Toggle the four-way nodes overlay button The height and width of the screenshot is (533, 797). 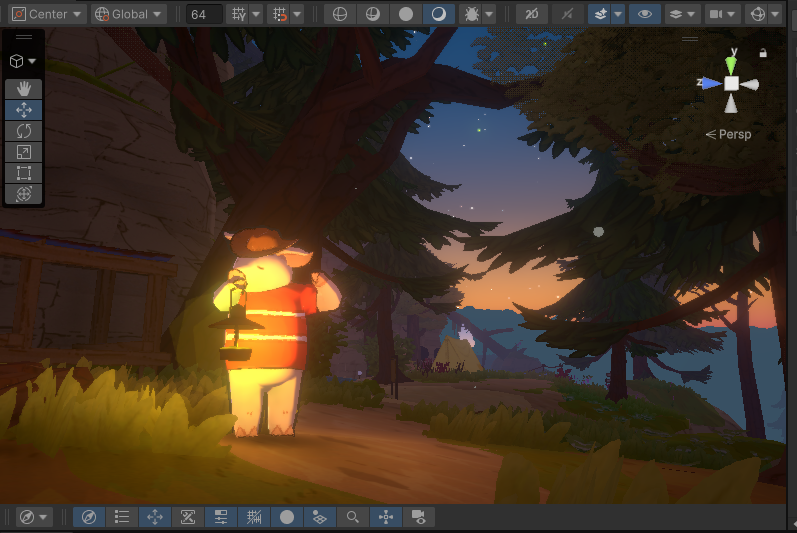(386, 517)
